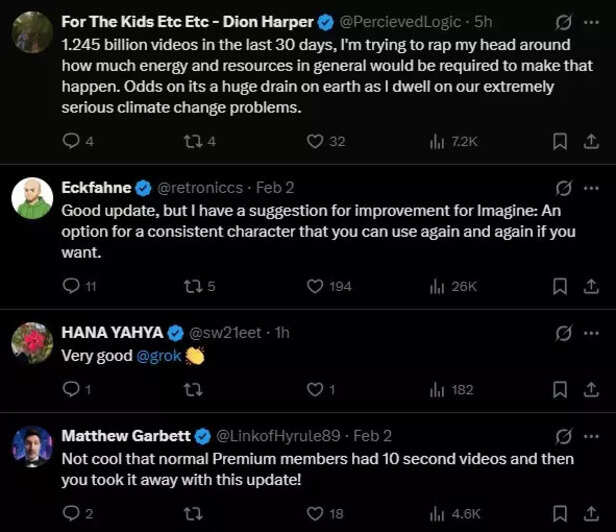Viewport: 616px width, 532px height.
Task: Like Matthew Garbett's Premium members tweet
Action: tap(315, 513)
